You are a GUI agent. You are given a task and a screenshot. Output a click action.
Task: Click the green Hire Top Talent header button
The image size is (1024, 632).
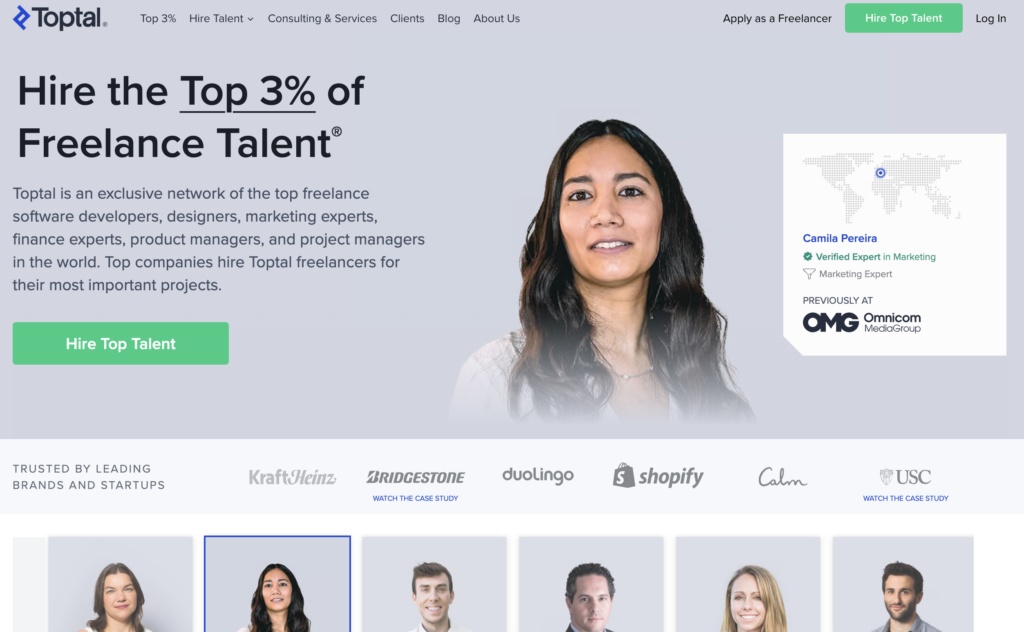pyautogui.click(x=903, y=18)
